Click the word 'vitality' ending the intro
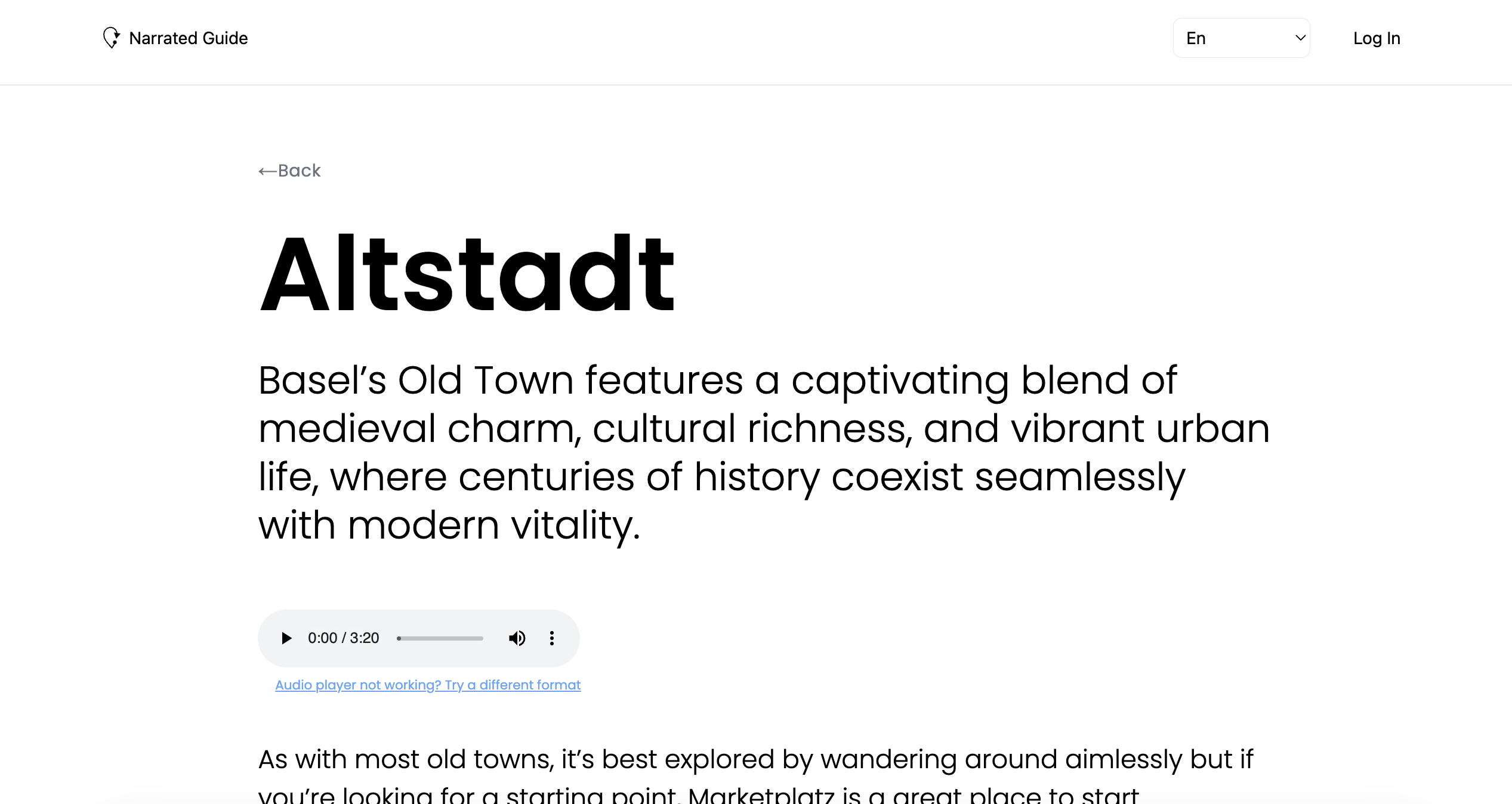This screenshot has width=1512, height=804. [x=572, y=525]
